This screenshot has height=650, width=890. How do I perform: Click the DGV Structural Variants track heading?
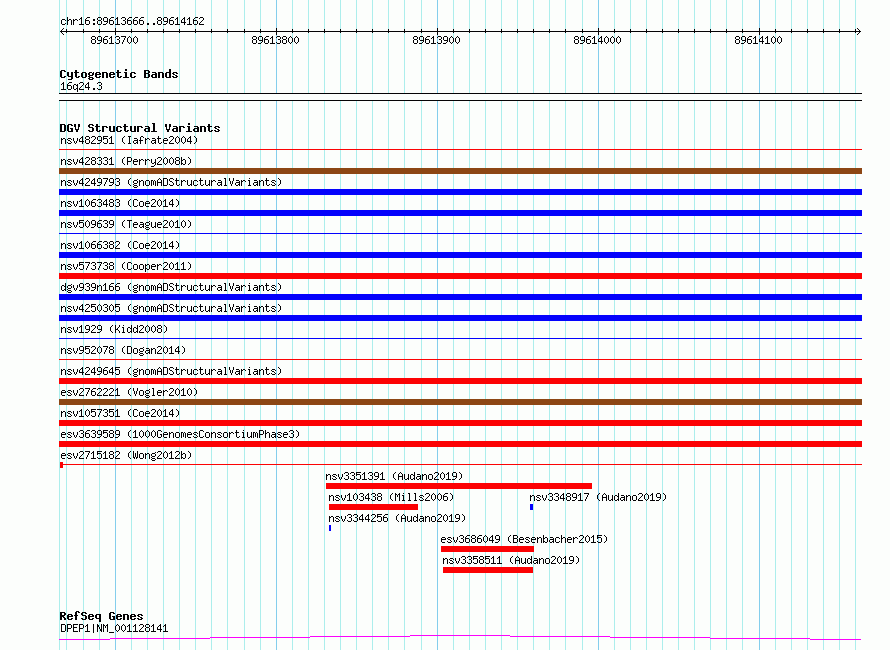tap(140, 128)
